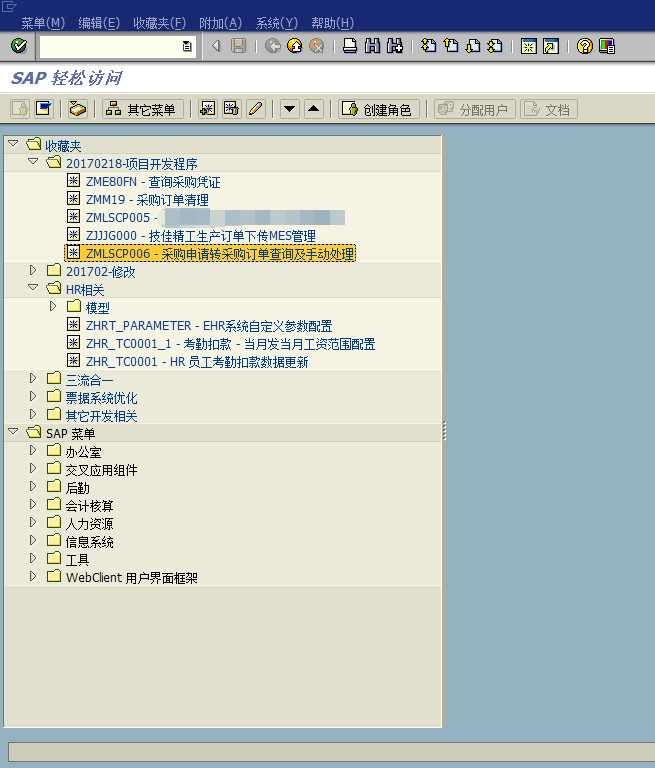Click the yellow Exit arrow icon

tap(294, 46)
